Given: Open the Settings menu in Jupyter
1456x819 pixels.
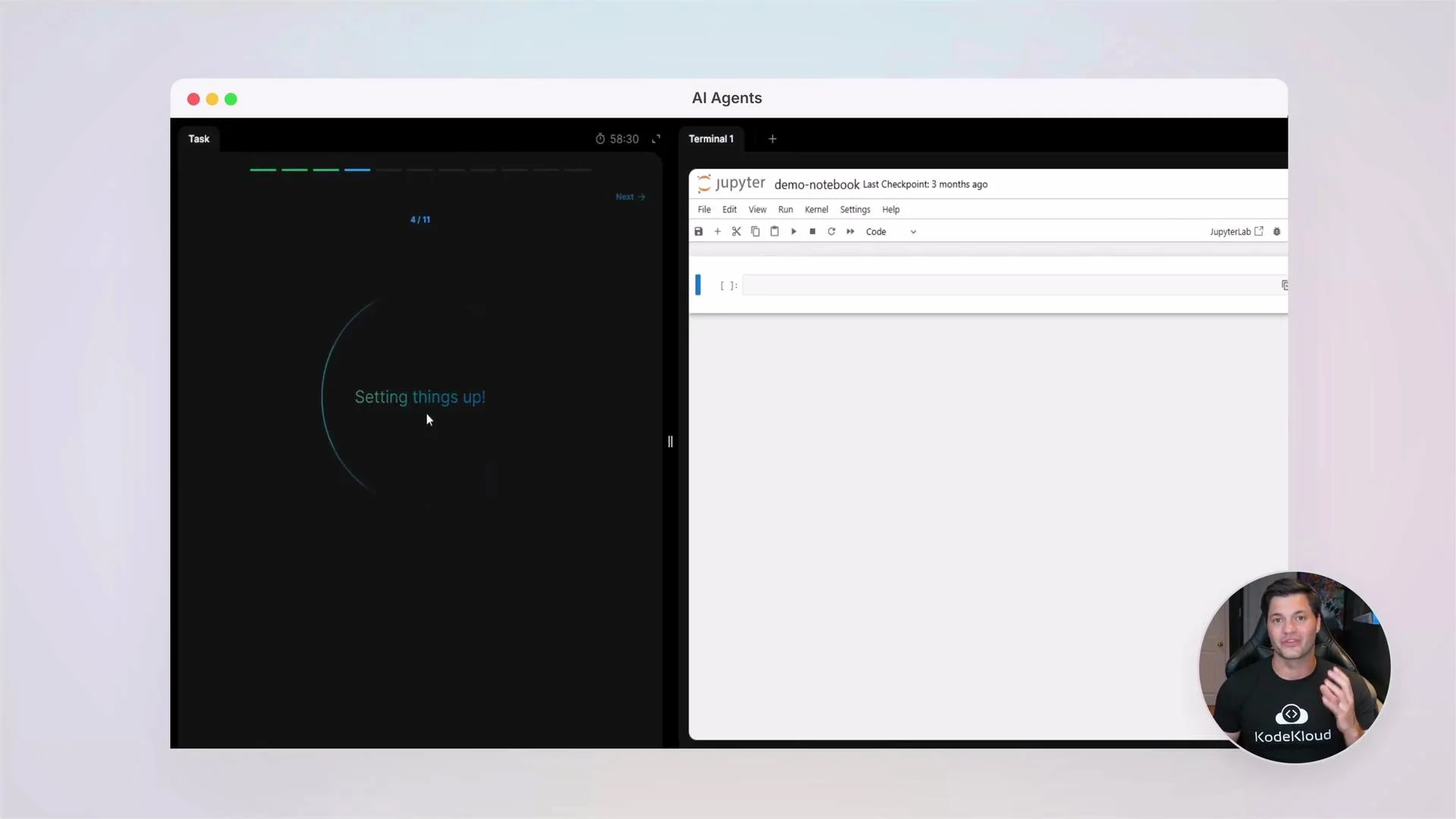Looking at the screenshot, I should [855, 209].
